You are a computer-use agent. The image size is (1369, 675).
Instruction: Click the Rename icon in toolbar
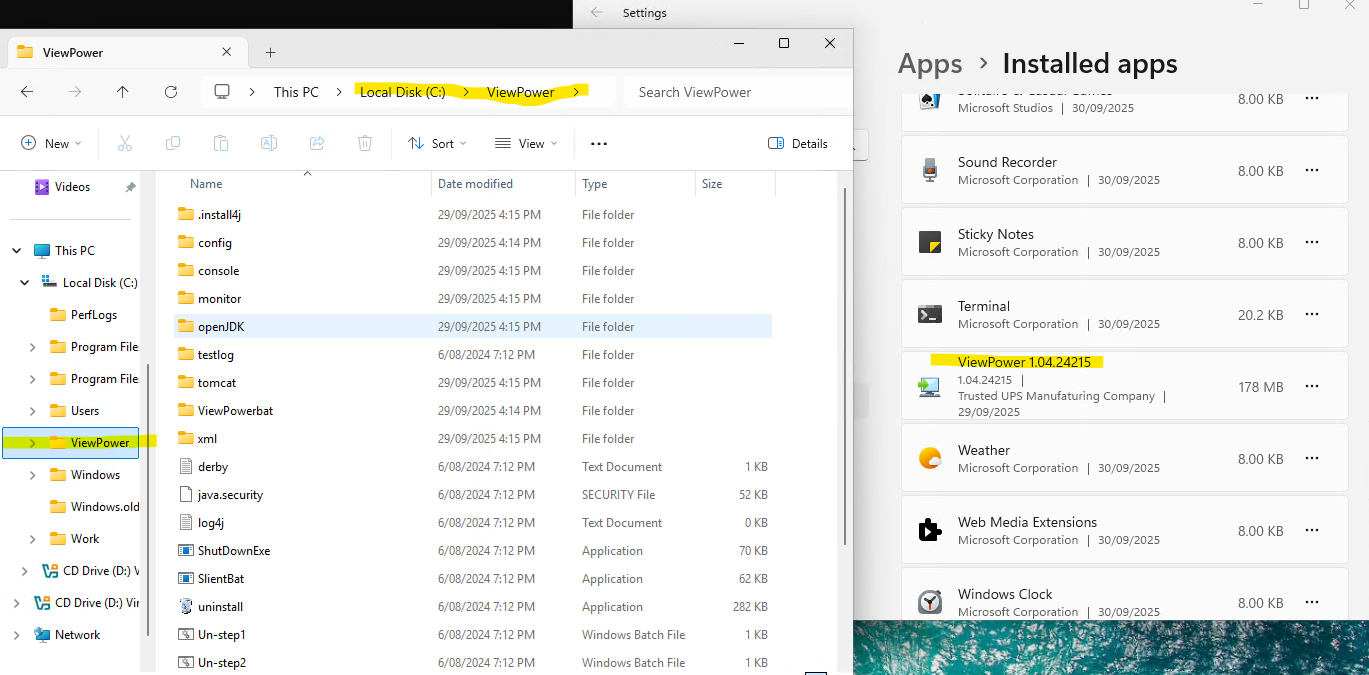269,143
